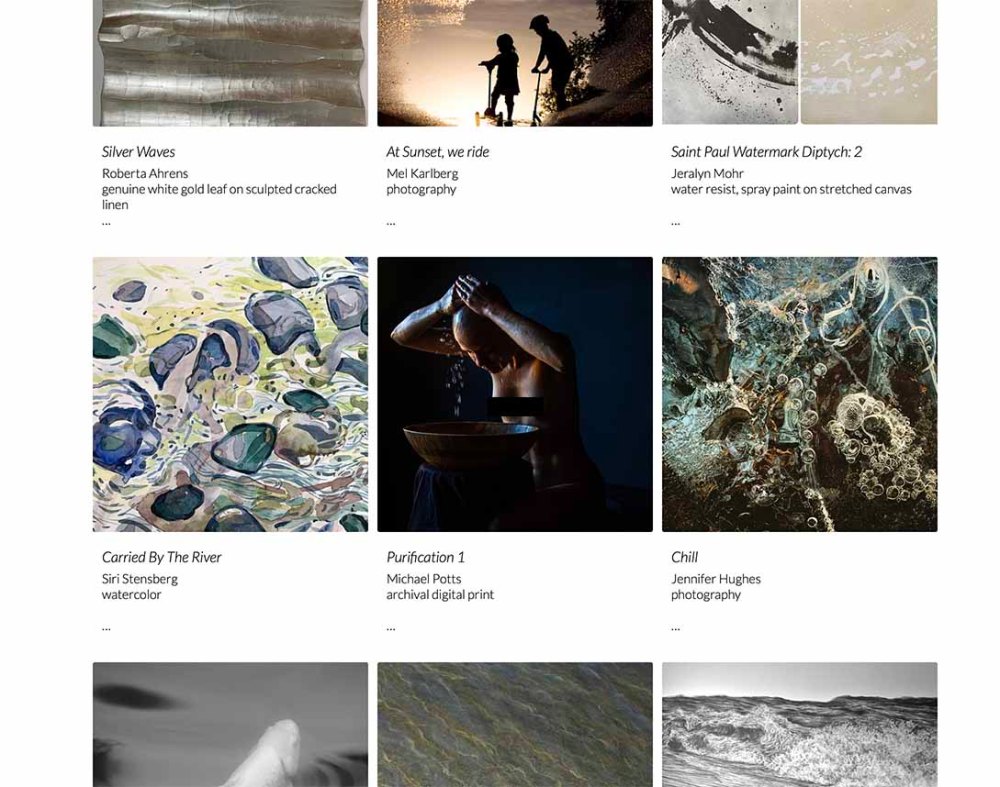
Task: Click the Chill artwork title
Action: [684, 557]
